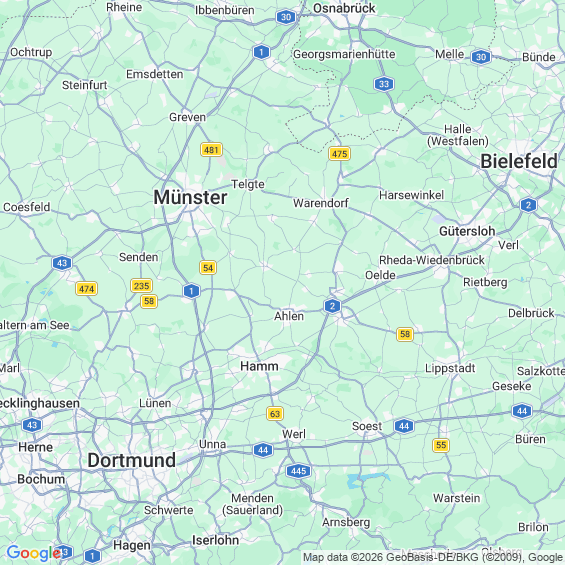Click the blue 445 highway shield
The image size is (565, 565).
point(298,471)
